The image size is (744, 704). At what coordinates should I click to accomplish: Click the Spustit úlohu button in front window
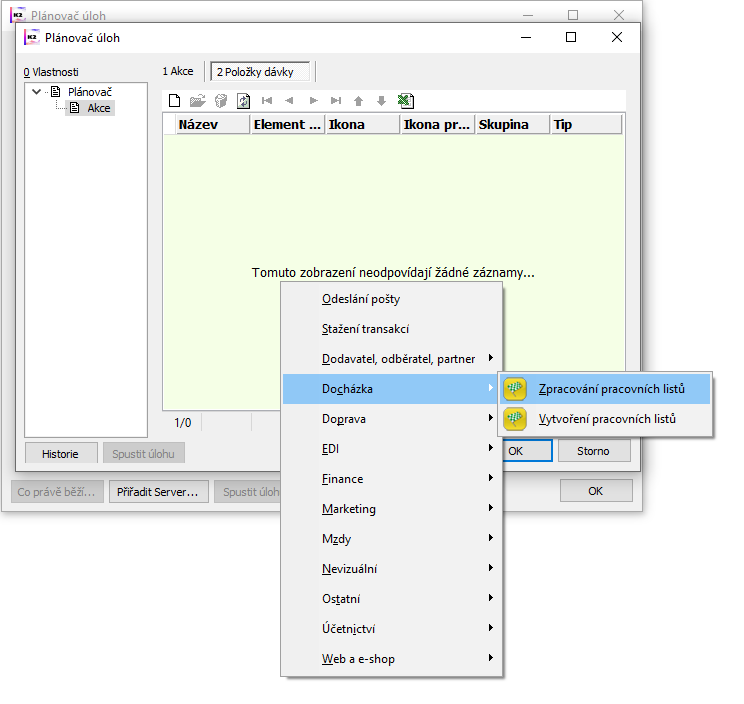pyautogui.click(x=143, y=454)
